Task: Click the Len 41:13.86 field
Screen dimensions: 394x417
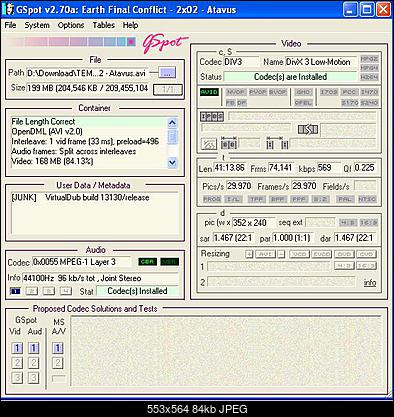Action: click(x=230, y=168)
